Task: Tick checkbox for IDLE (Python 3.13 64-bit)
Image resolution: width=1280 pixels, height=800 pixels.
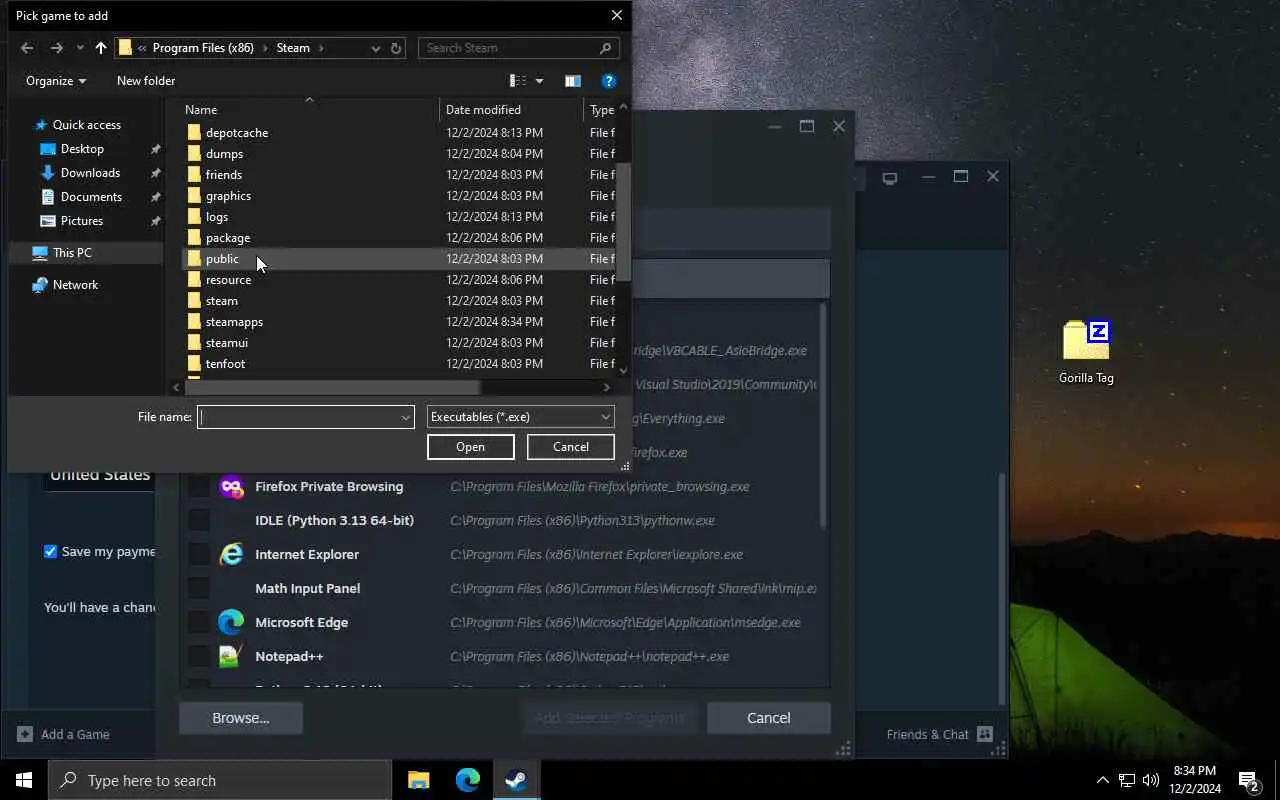Action: (x=199, y=521)
